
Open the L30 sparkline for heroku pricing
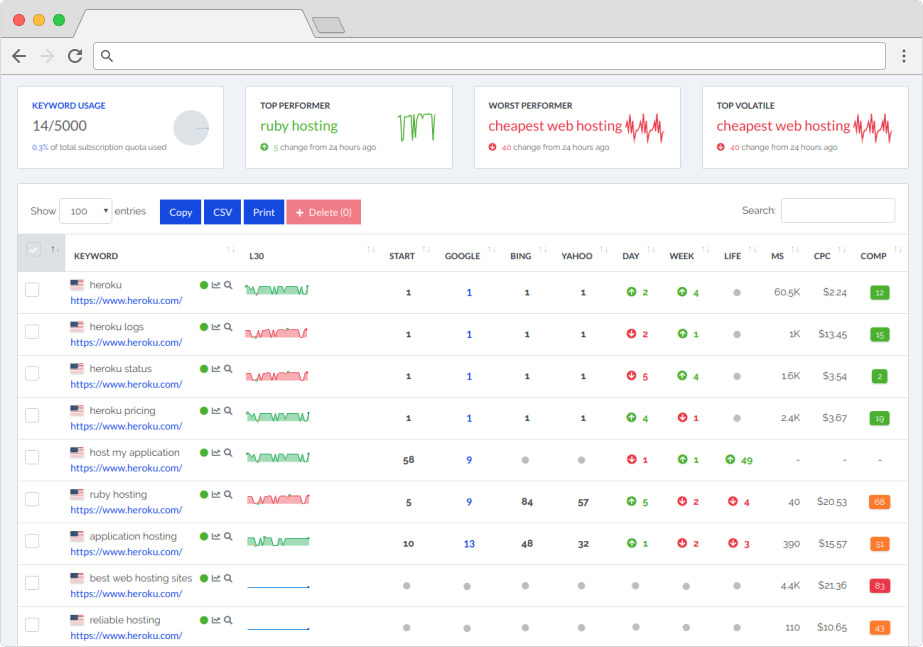pyautogui.click(x=277, y=417)
